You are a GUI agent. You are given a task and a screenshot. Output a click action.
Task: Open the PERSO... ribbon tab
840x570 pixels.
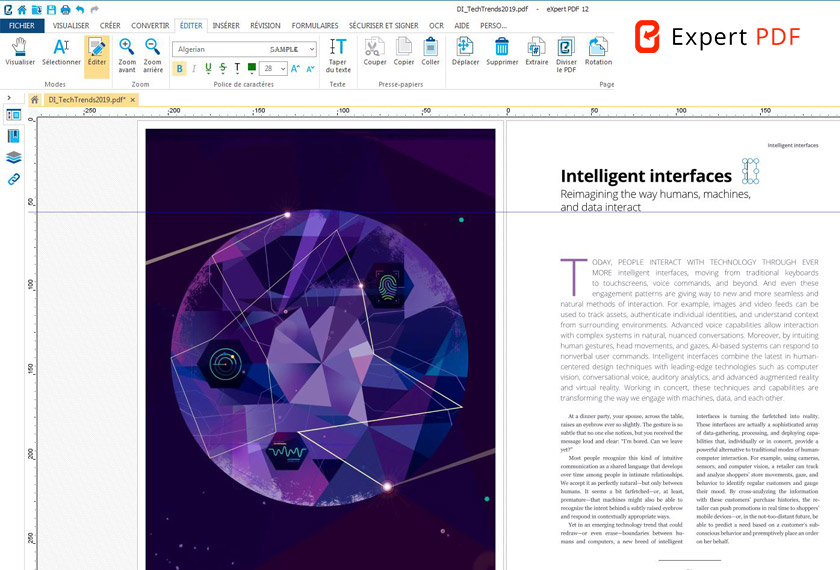(x=493, y=26)
